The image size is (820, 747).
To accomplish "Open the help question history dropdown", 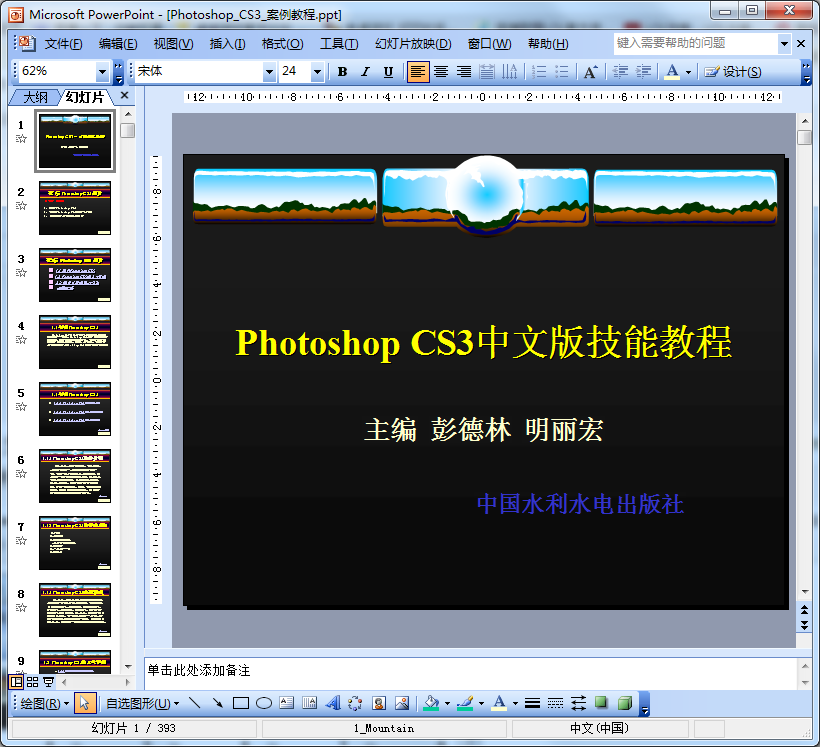I will tap(784, 43).
